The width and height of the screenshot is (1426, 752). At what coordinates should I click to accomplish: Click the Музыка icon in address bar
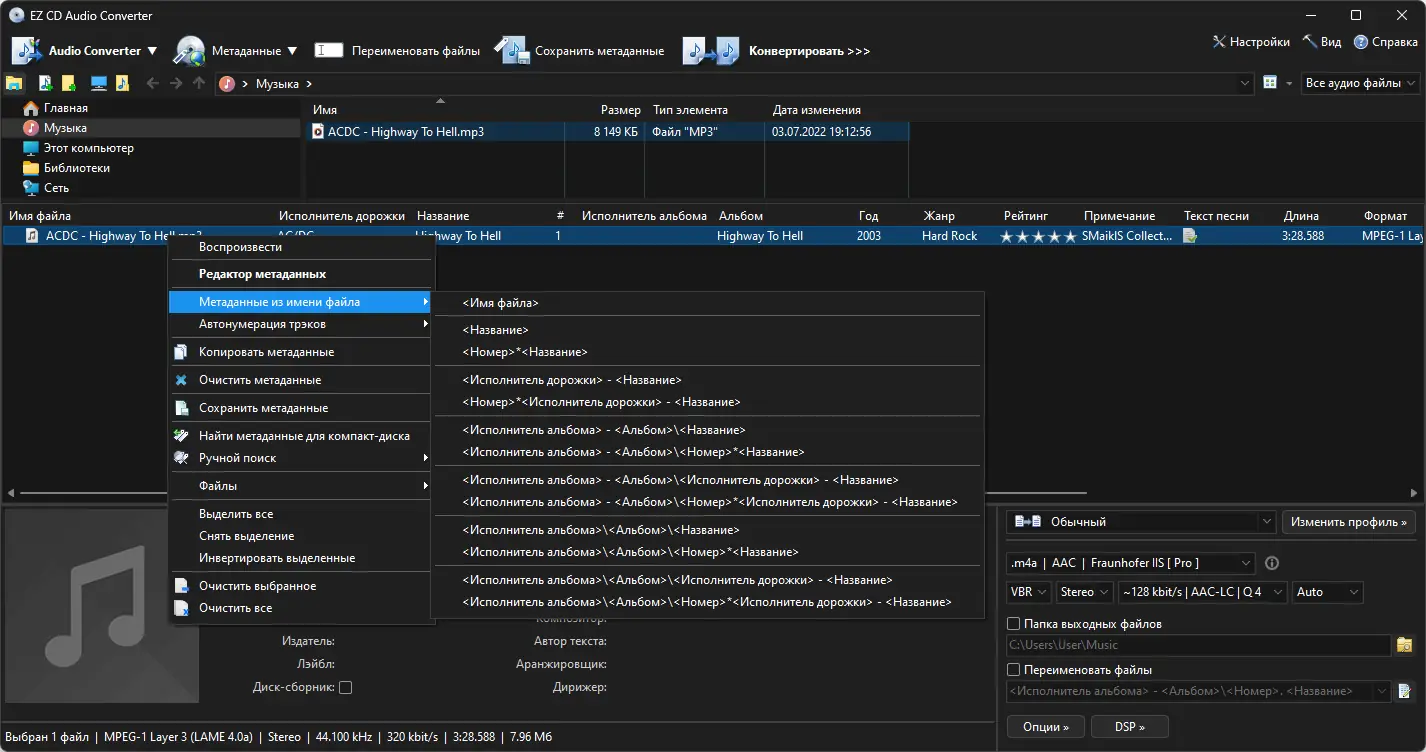click(x=227, y=84)
